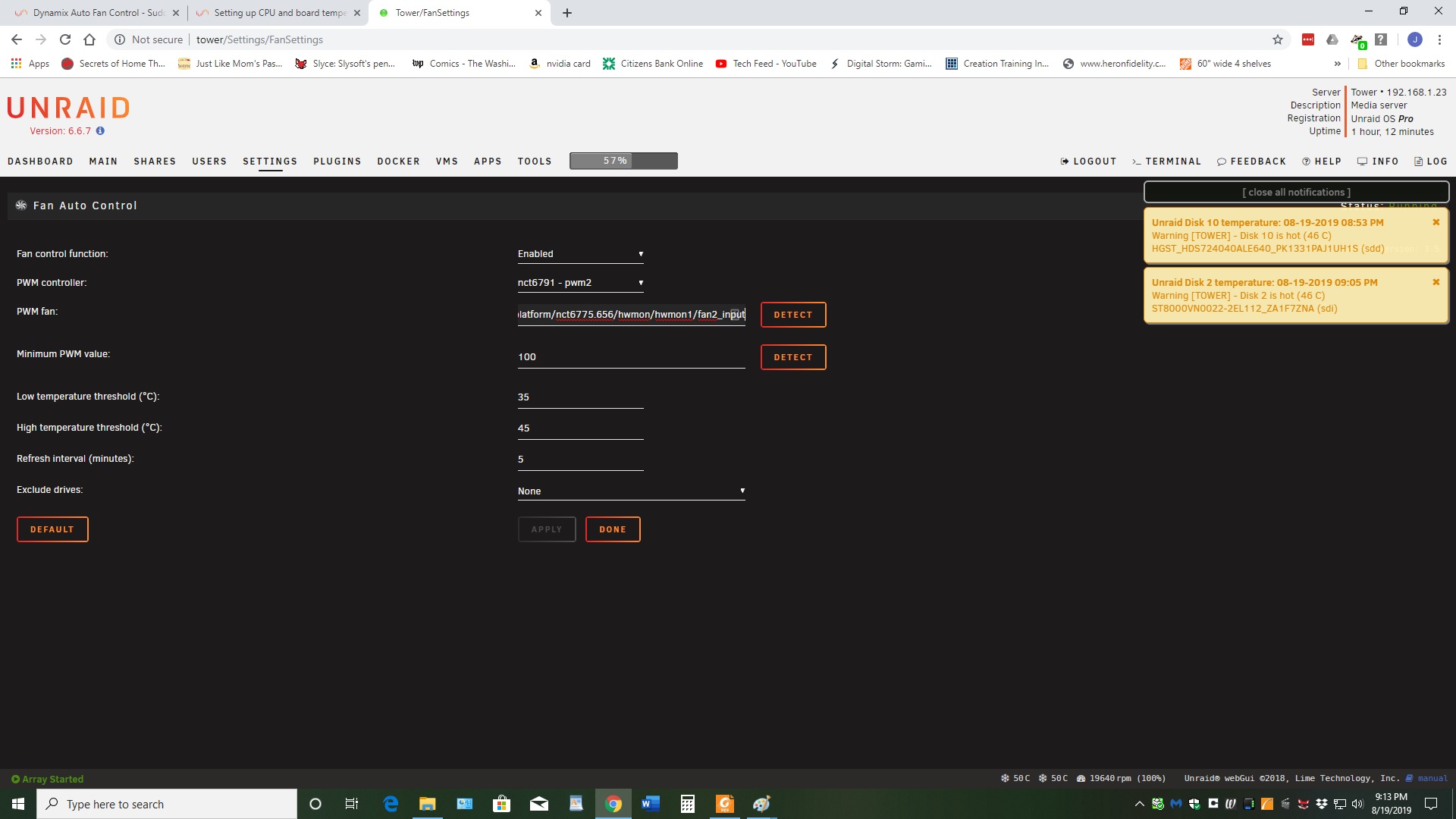The width and height of the screenshot is (1456, 819).
Task: Open the Terminal link
Action: (1166, 162)
